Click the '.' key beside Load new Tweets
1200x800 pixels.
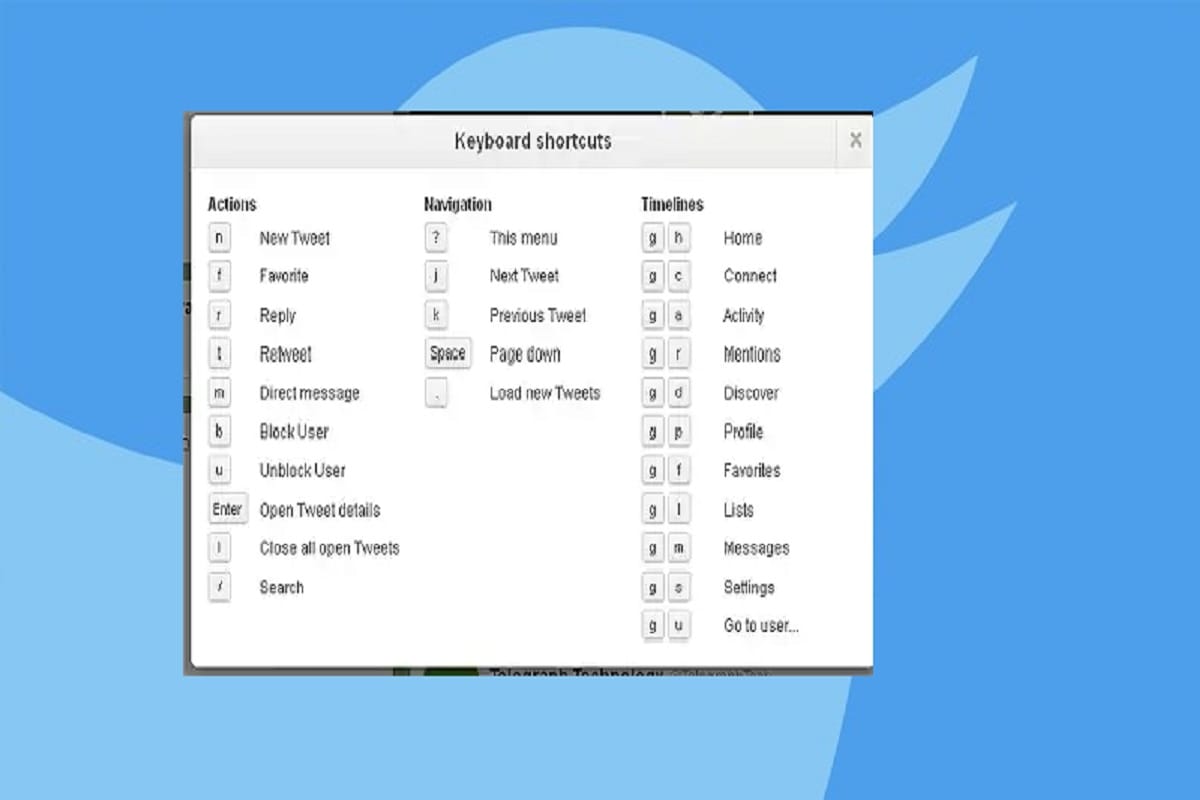point(436,393)
